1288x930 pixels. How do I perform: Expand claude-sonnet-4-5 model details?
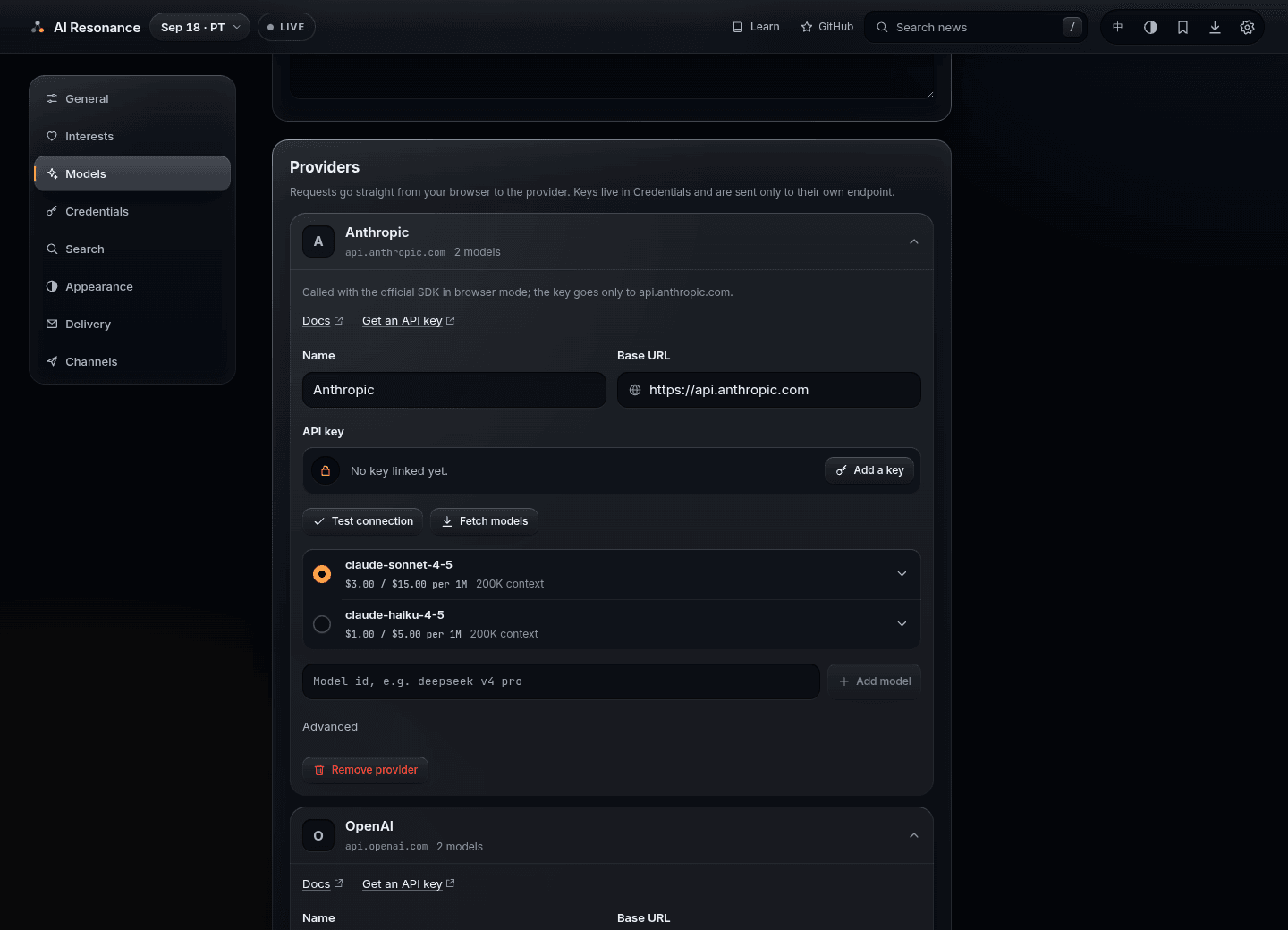(902, 574)
